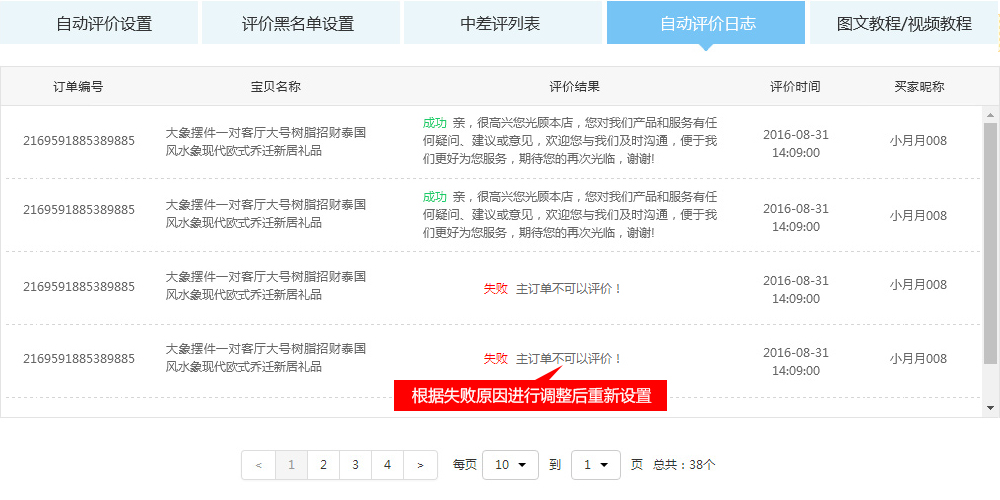Viewport: 1000px width, 500px height.
Task: Click third row message 主订单不可以评价！
Action: (x=569, y=288)
